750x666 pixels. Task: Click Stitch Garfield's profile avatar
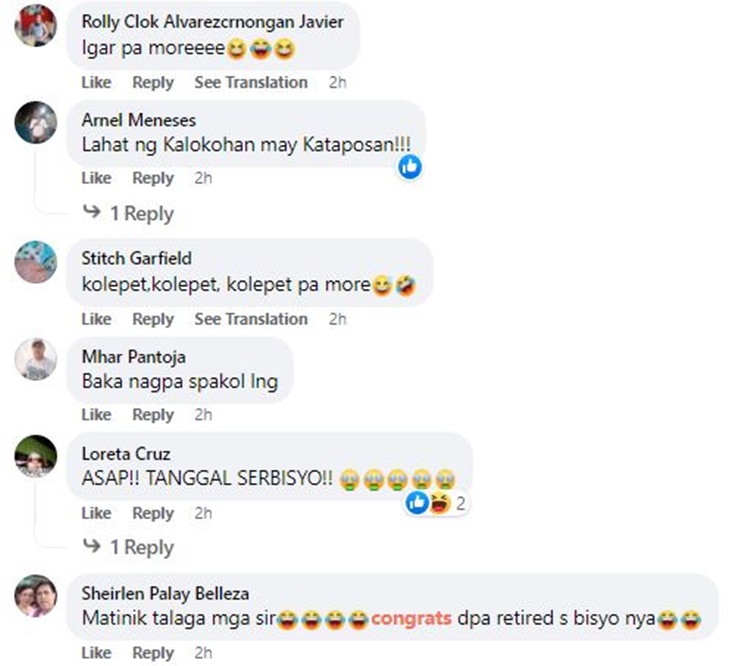pos(36,262)
